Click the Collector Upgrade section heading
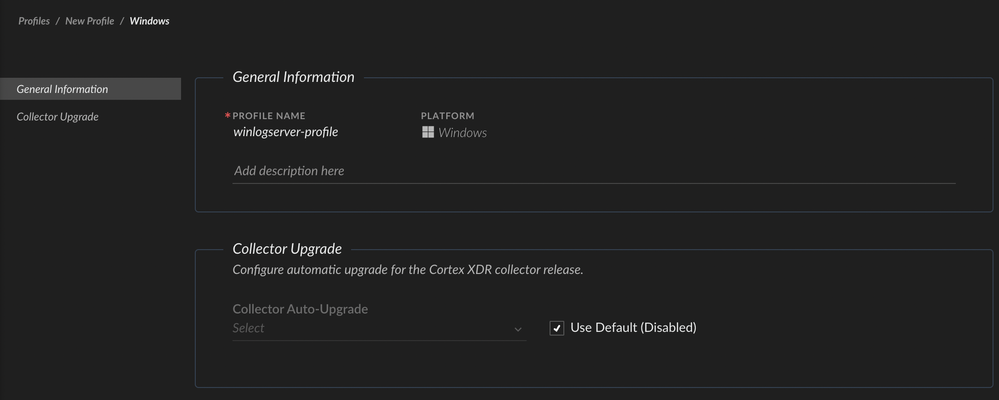999x400 pixels. tap(287, 249)
